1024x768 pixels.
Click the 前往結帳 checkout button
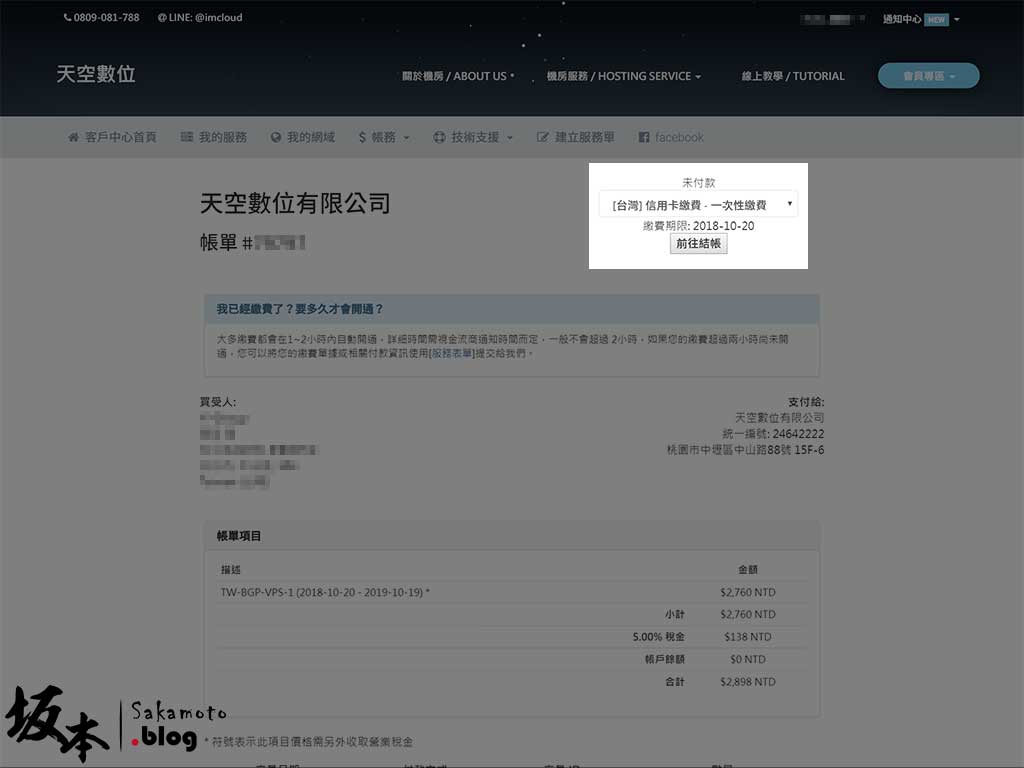698,244
